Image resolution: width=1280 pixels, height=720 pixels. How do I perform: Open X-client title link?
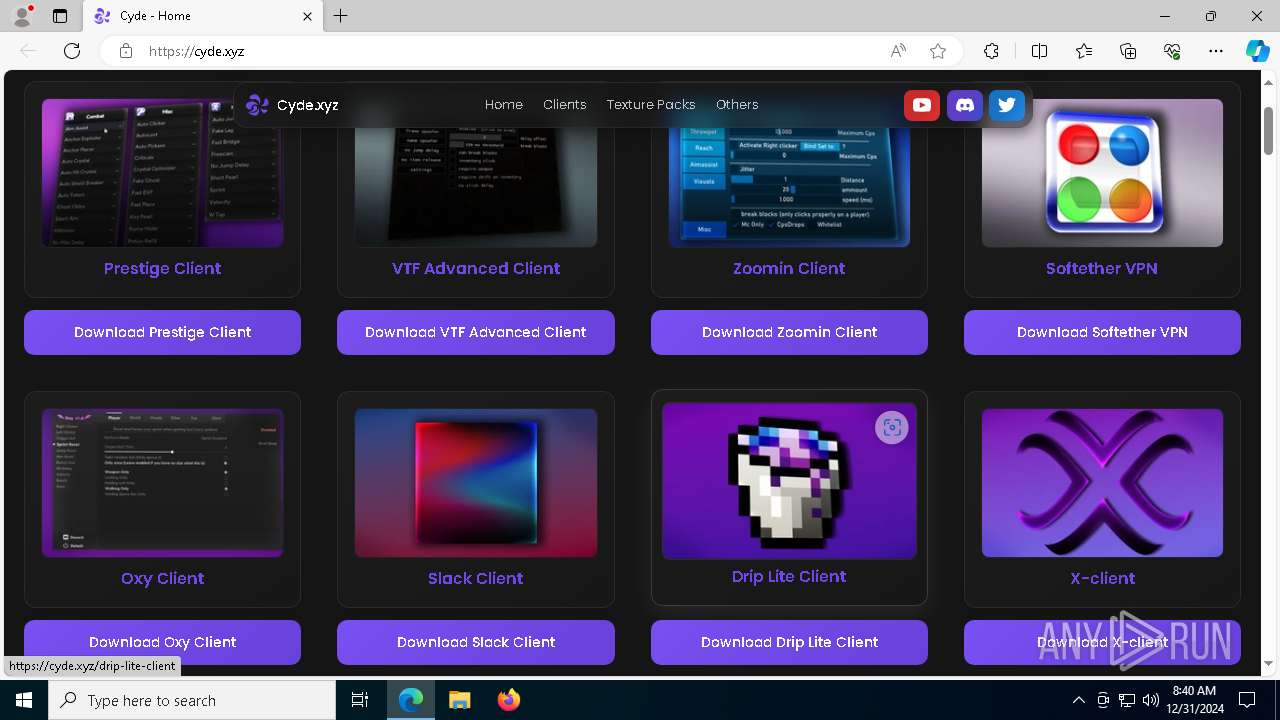coord(1102,578)
